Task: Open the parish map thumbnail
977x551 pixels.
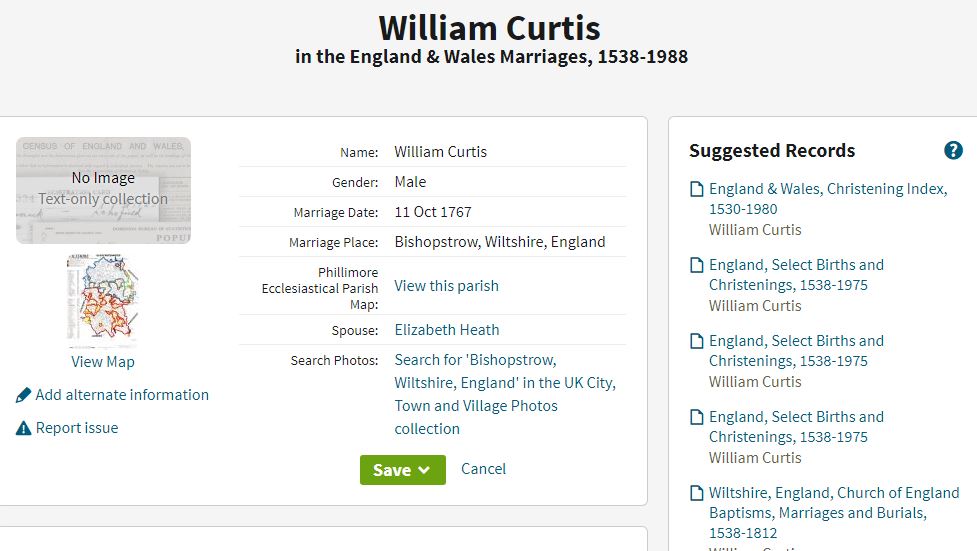Action: 103,300
